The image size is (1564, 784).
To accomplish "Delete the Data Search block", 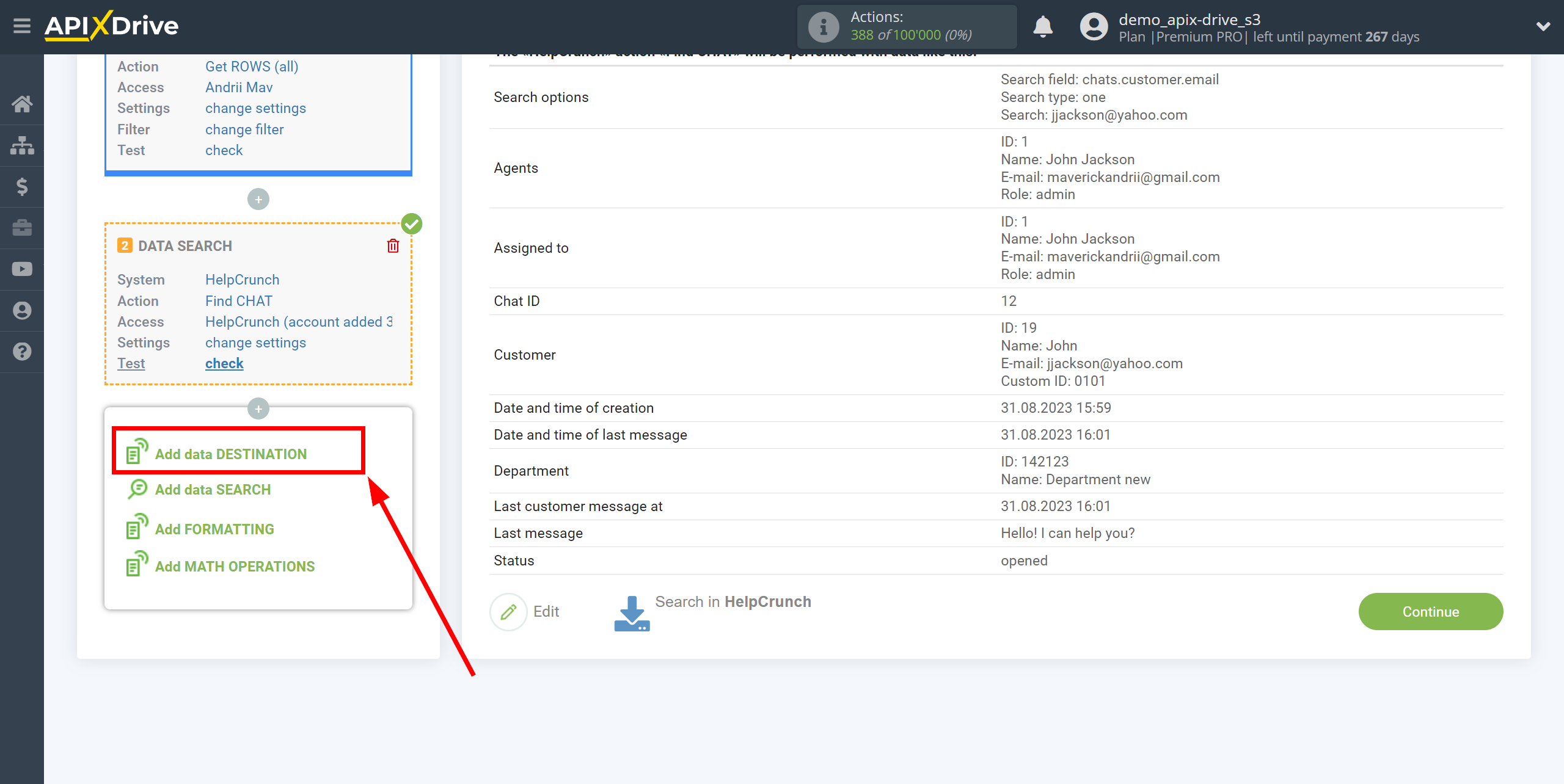I will (x=393, y=246).
